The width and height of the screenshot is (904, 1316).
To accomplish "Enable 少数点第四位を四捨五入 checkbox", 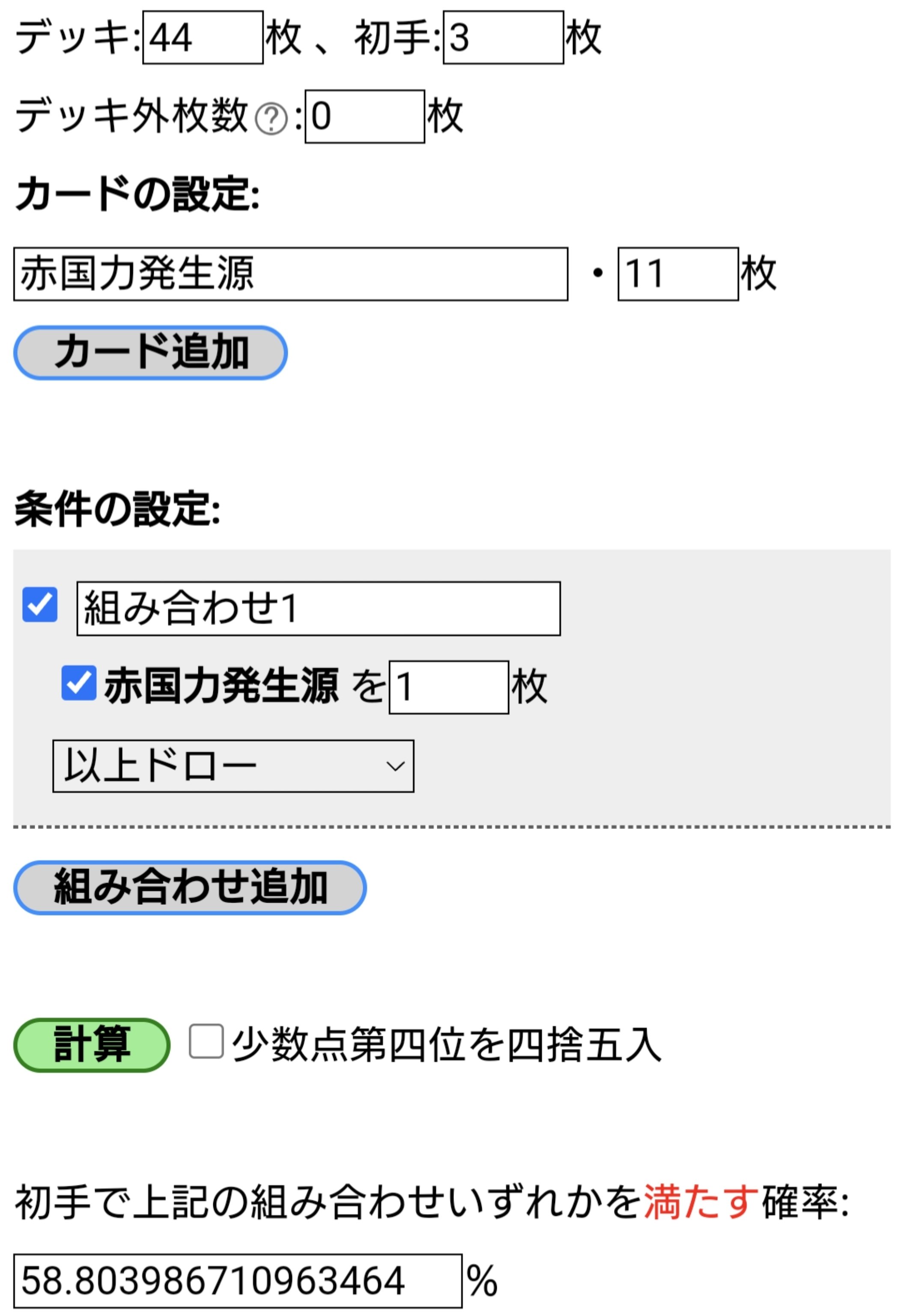I will pyautogui.click(x=206, y=1041).
